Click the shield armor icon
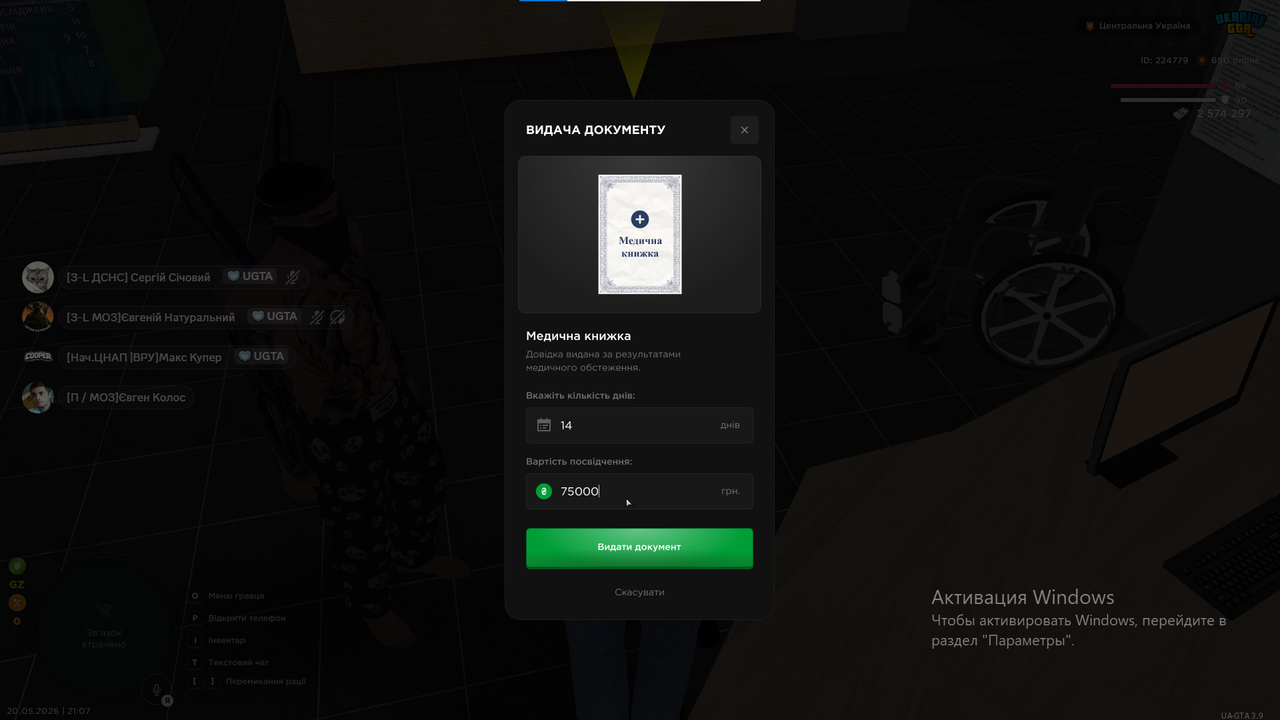 point(1224,100)
